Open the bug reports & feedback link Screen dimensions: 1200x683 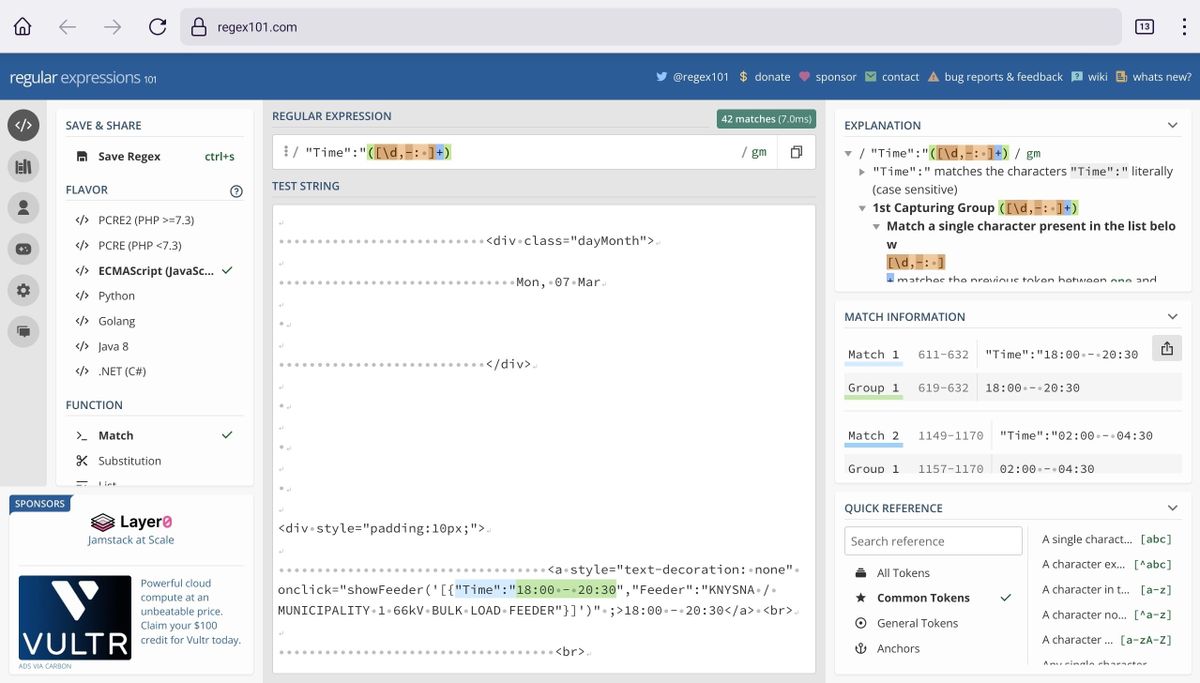coord(1003,77)
